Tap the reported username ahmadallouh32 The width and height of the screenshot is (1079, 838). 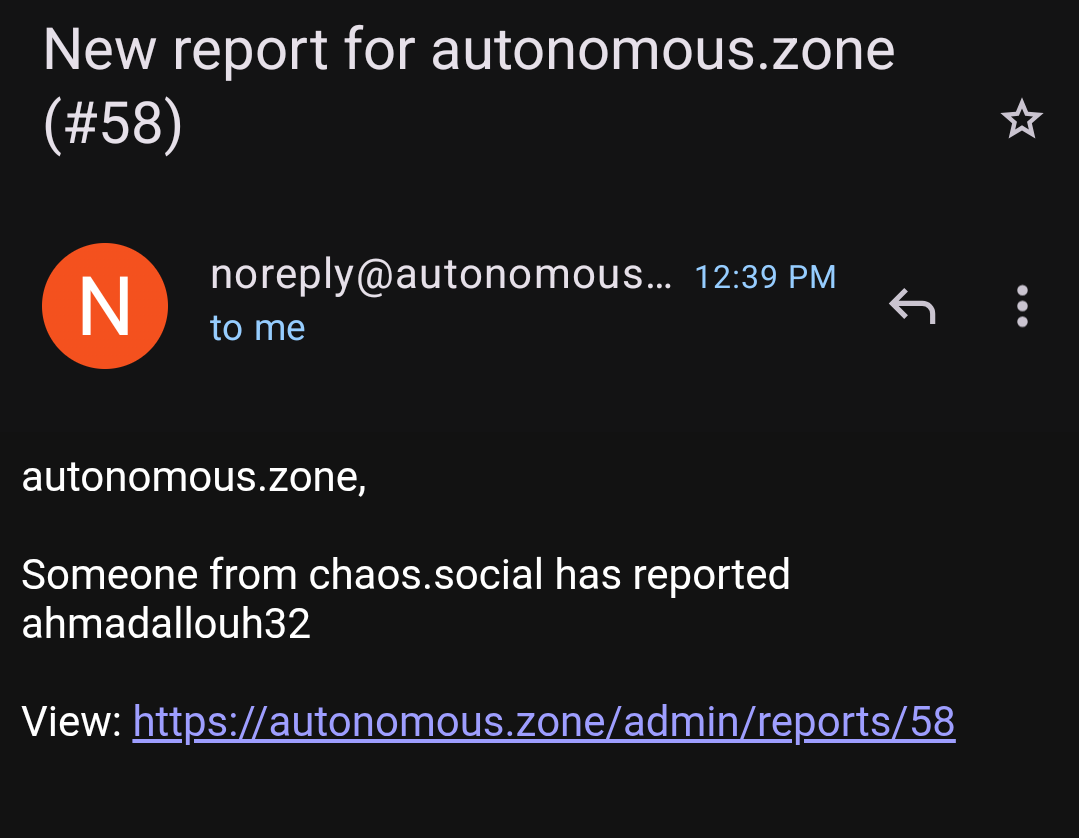pos(166,623)
